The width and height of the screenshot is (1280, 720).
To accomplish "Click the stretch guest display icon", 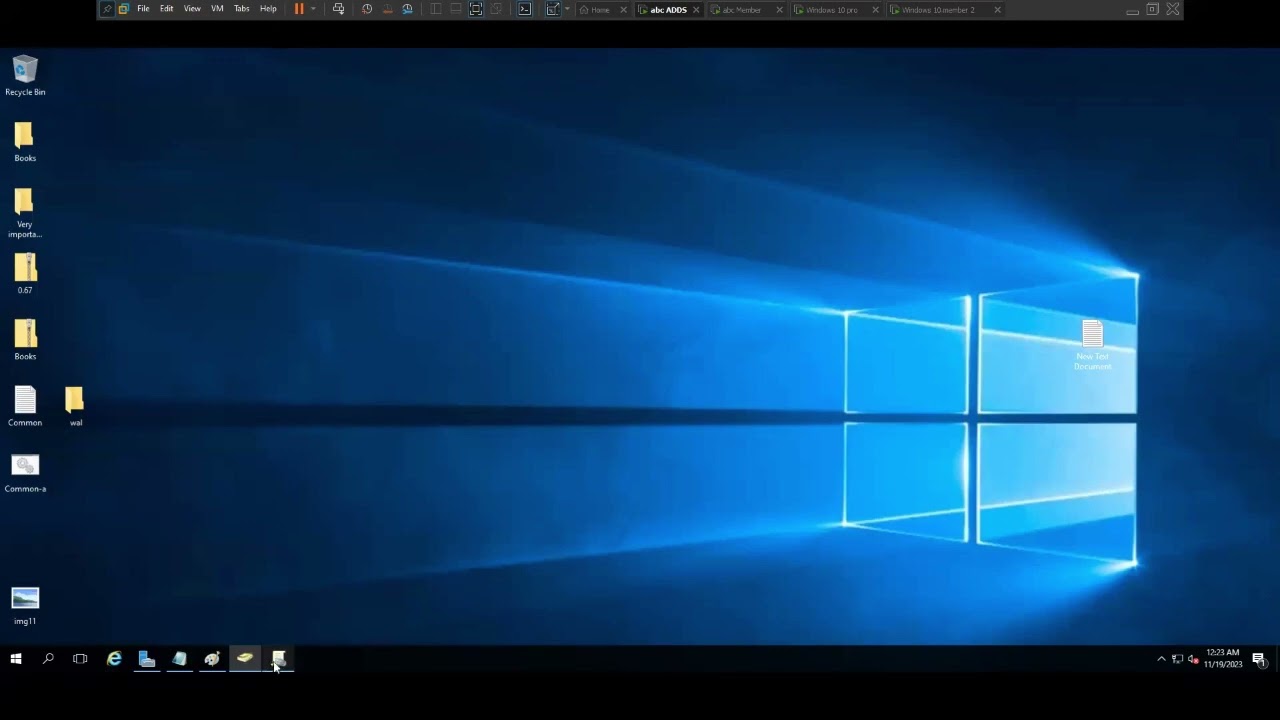I will pos(553,9).
